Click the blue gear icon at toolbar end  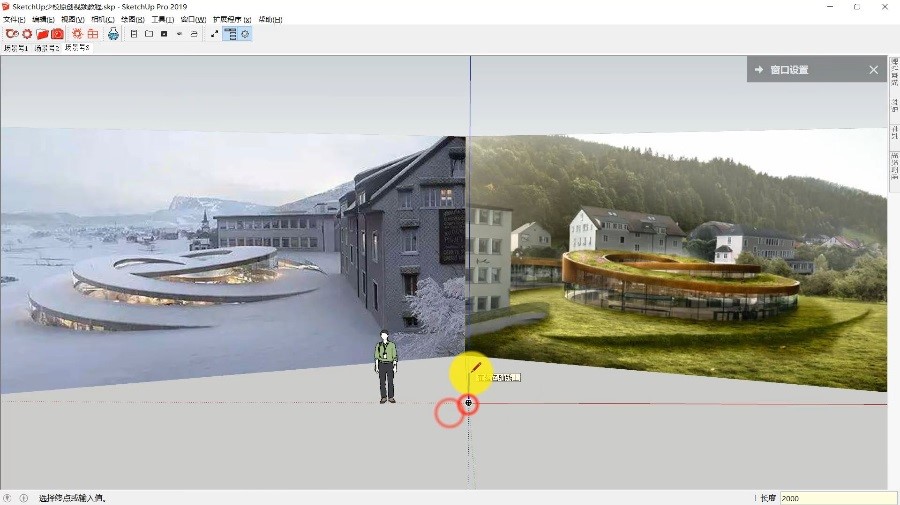coord(246,34)
